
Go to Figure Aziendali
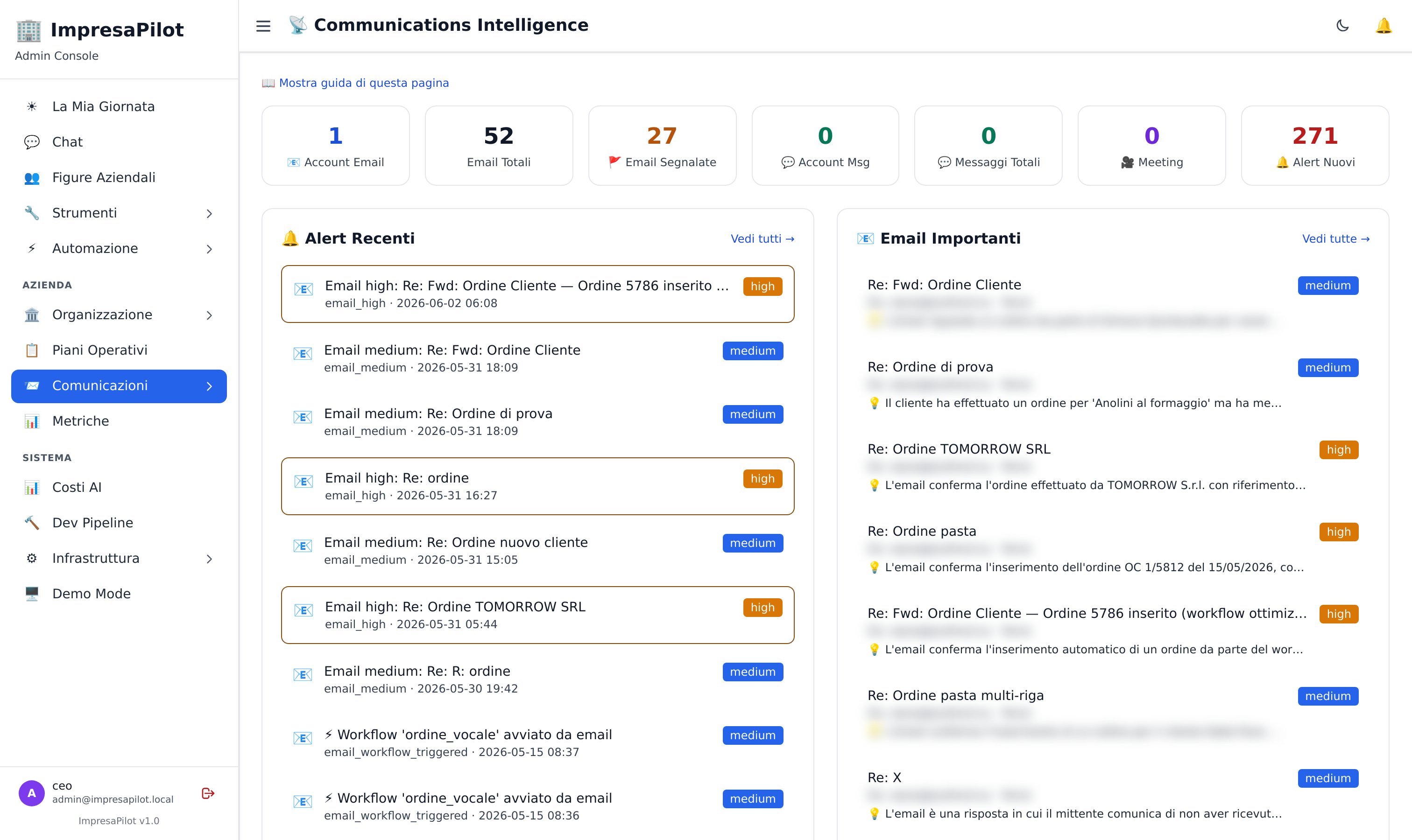119,178
